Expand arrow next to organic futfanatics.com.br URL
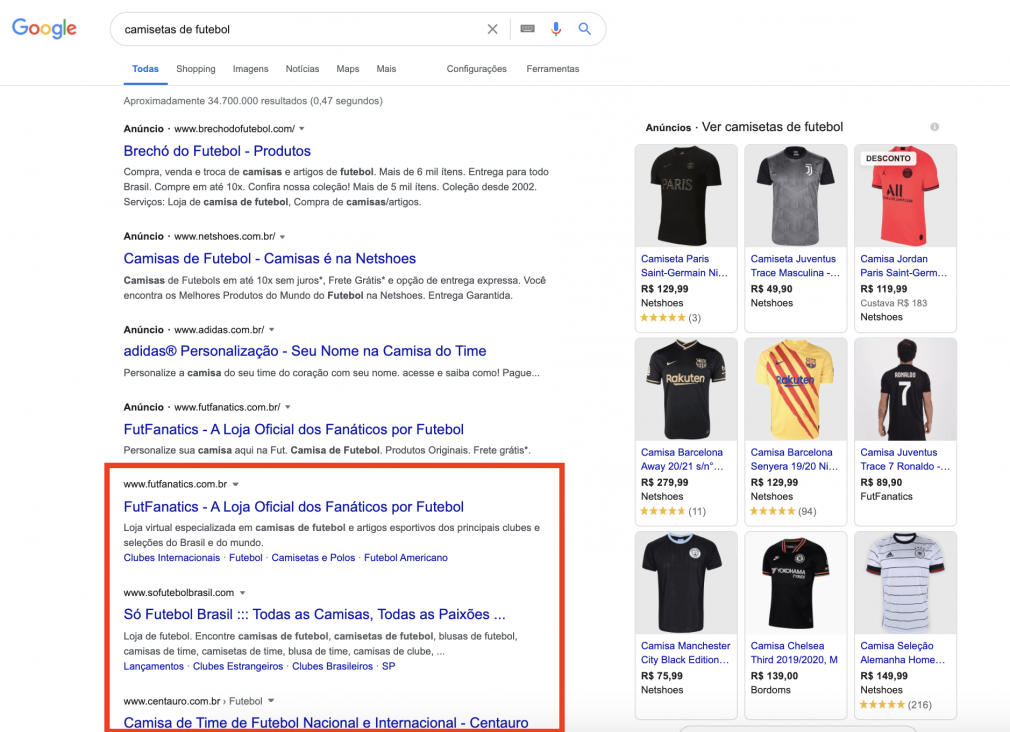 pos(236,485)
